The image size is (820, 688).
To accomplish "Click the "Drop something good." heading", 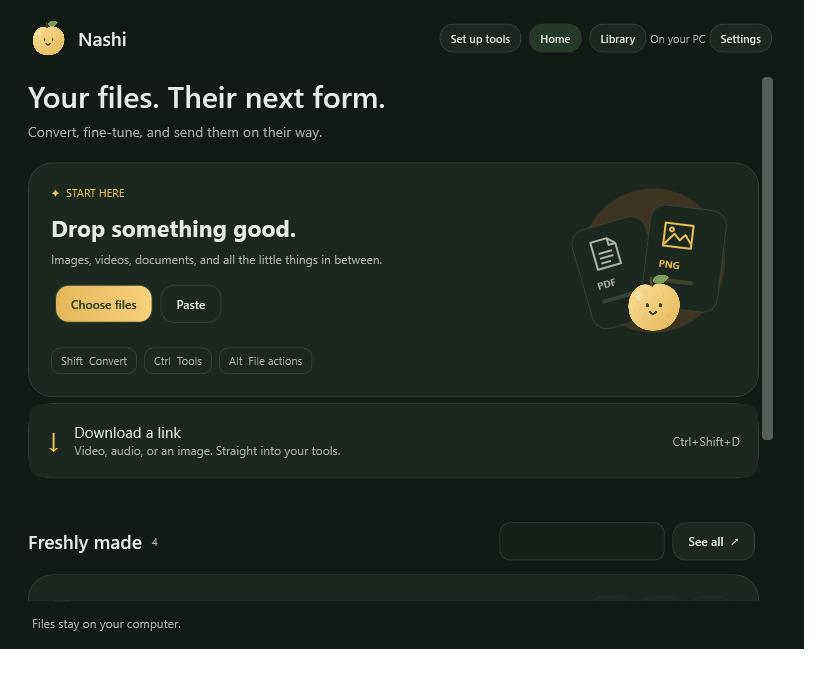I will (174, 230).
